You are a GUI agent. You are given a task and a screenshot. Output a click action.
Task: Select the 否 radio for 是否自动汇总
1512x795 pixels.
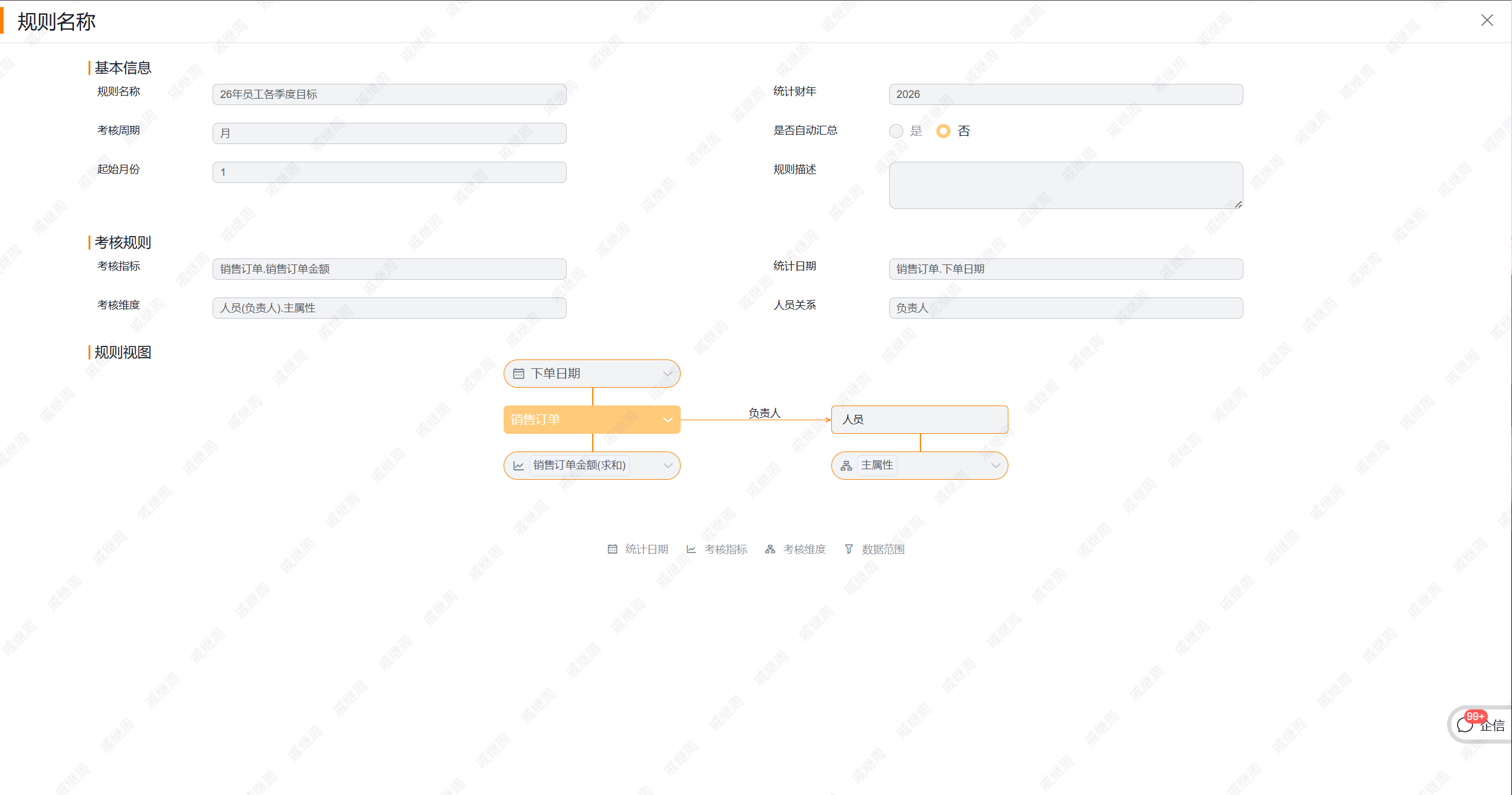pos(943,131)
